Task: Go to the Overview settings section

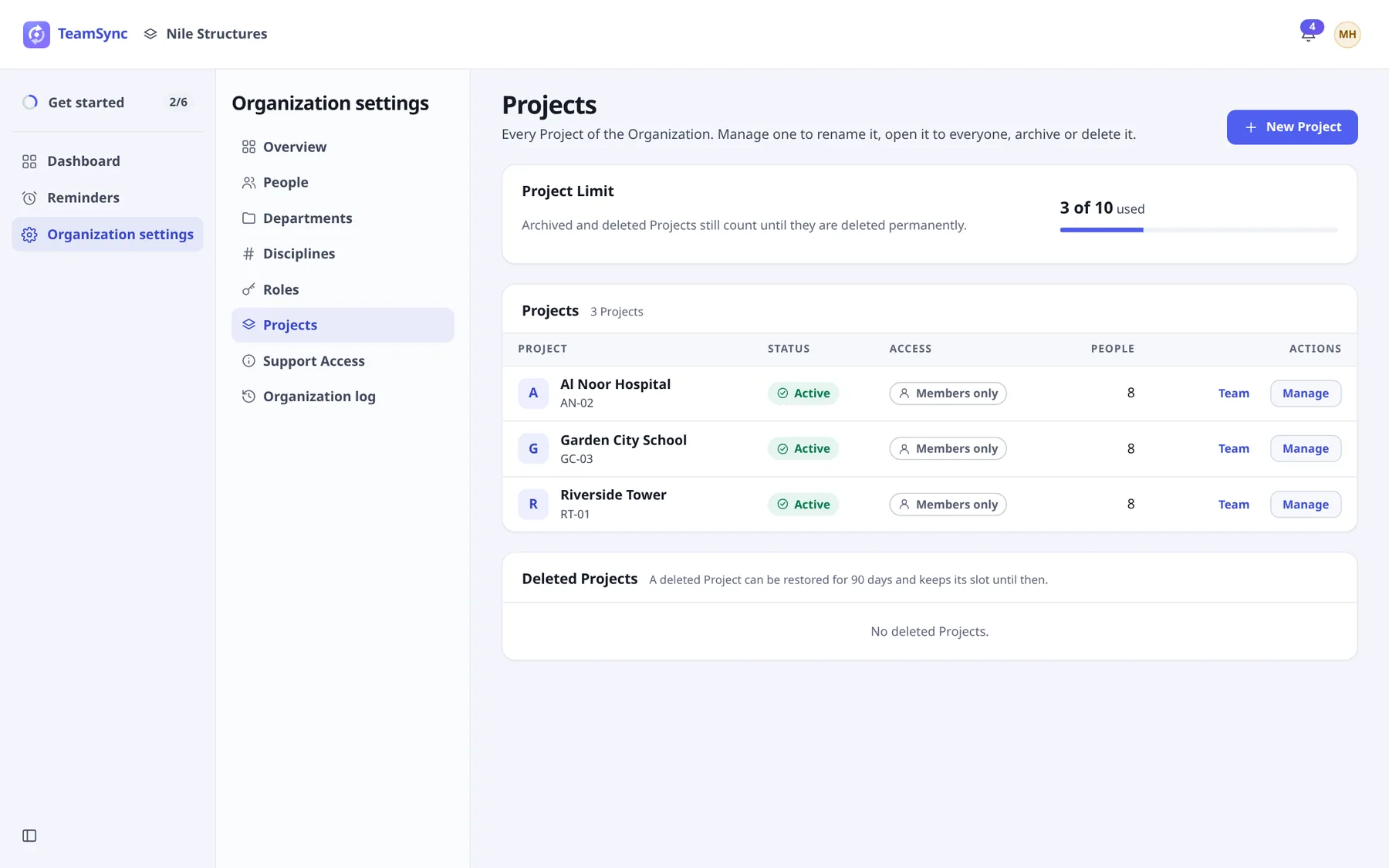Action: [x=343, y=147]
